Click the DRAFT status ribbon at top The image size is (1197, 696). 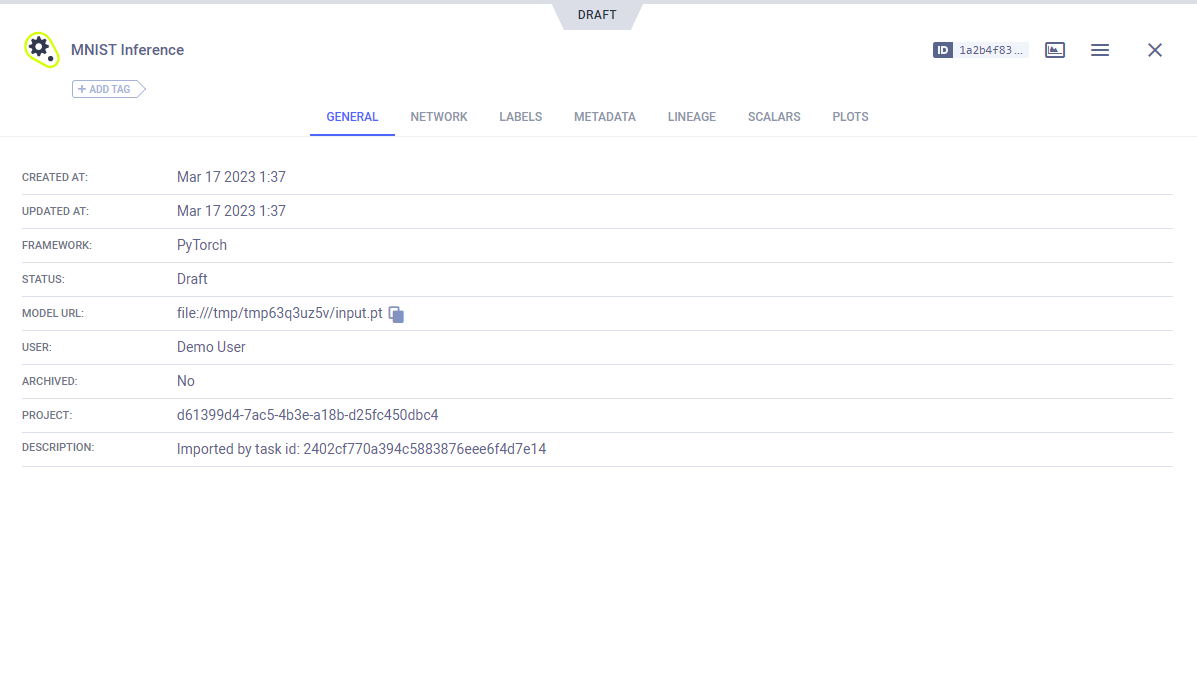(x=596, y=14)
